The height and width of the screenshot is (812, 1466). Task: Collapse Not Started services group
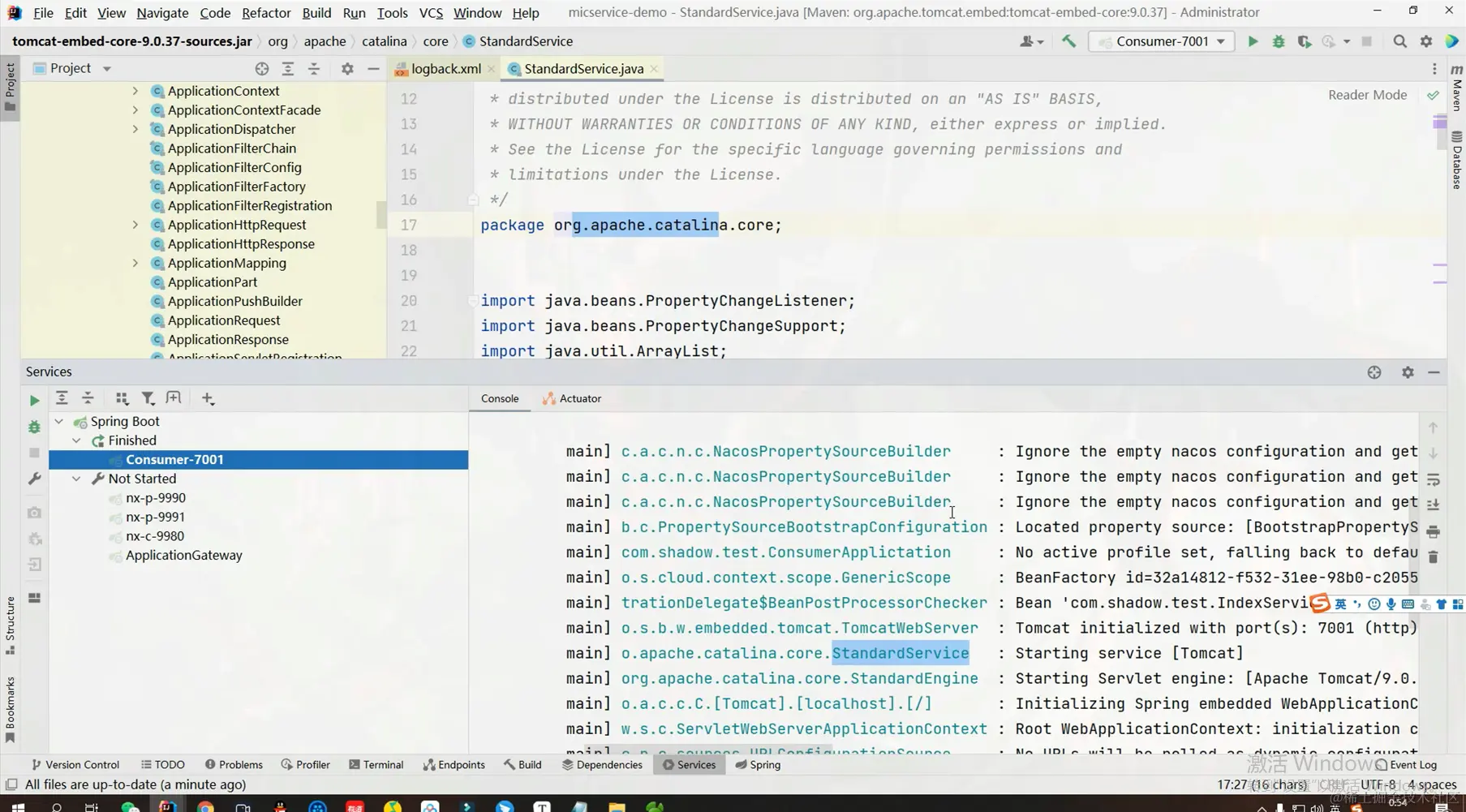(x=76, y=479)
